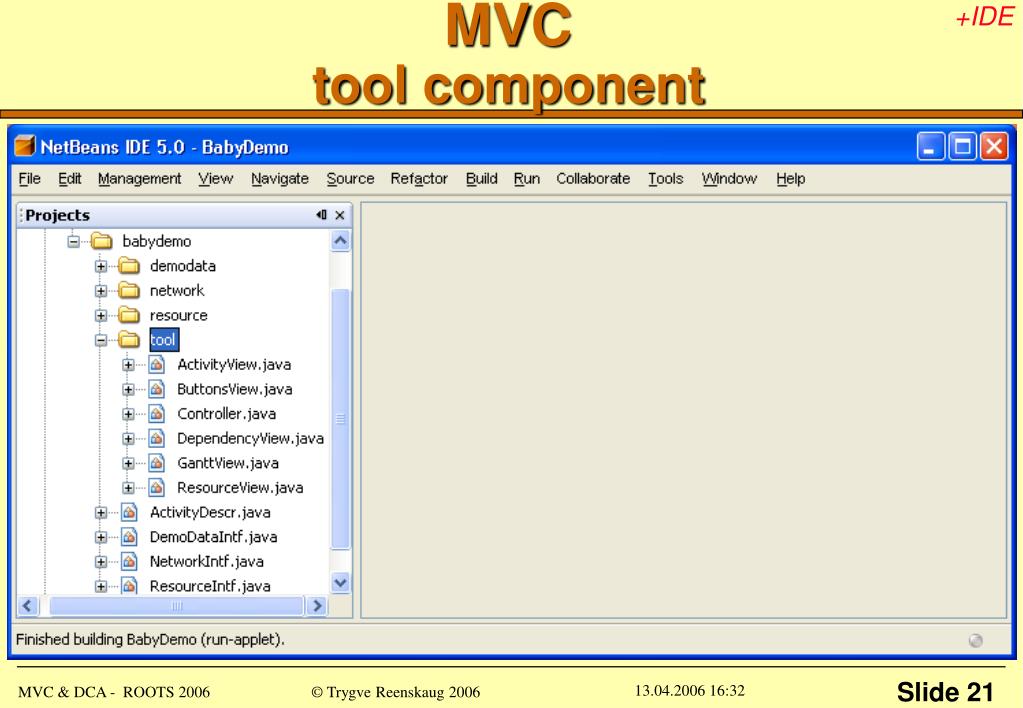Select GanttView.java in tree
Screen dimensions: 1023x708
(228, 463)
